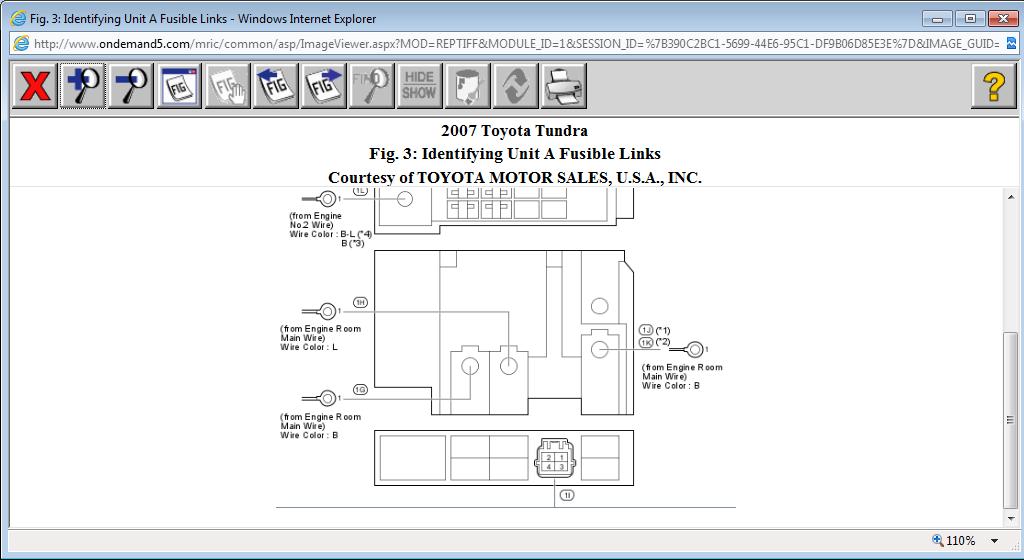Click the FIG hand pan icon
This screenshot has height=560, width=1024.
click(227, 86)
